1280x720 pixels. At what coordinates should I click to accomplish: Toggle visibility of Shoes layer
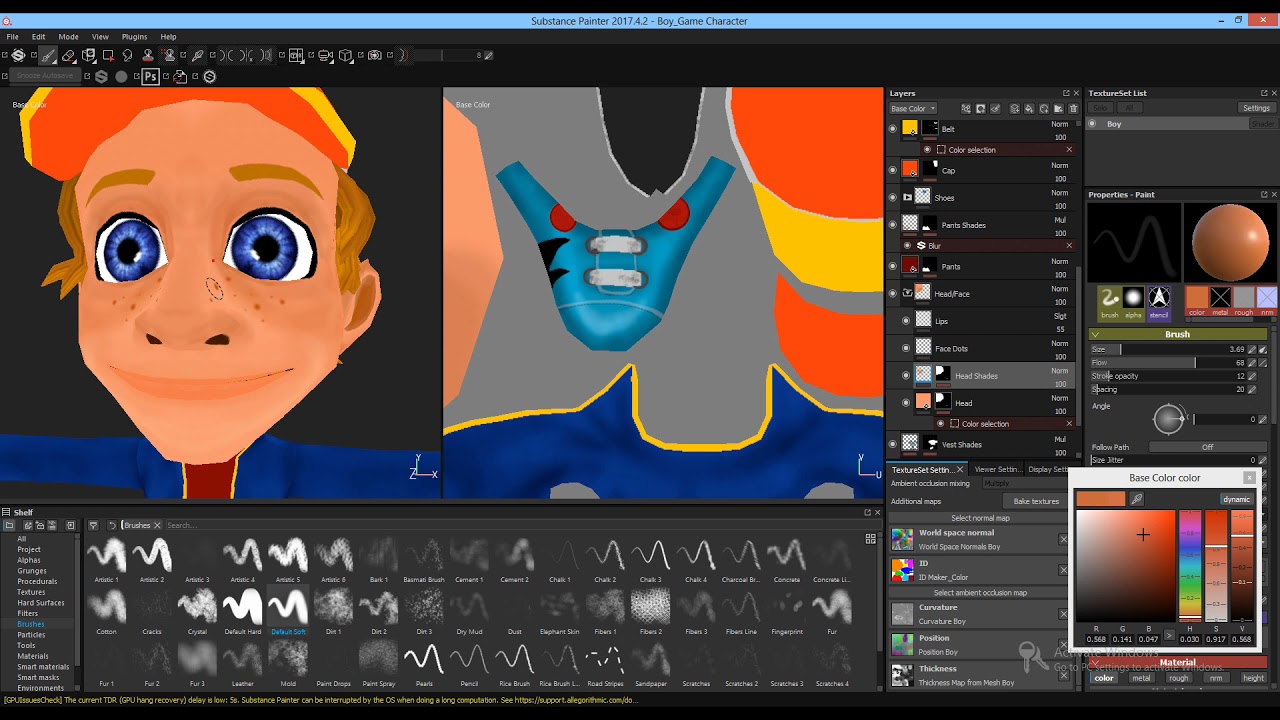(x=893, y=198)
